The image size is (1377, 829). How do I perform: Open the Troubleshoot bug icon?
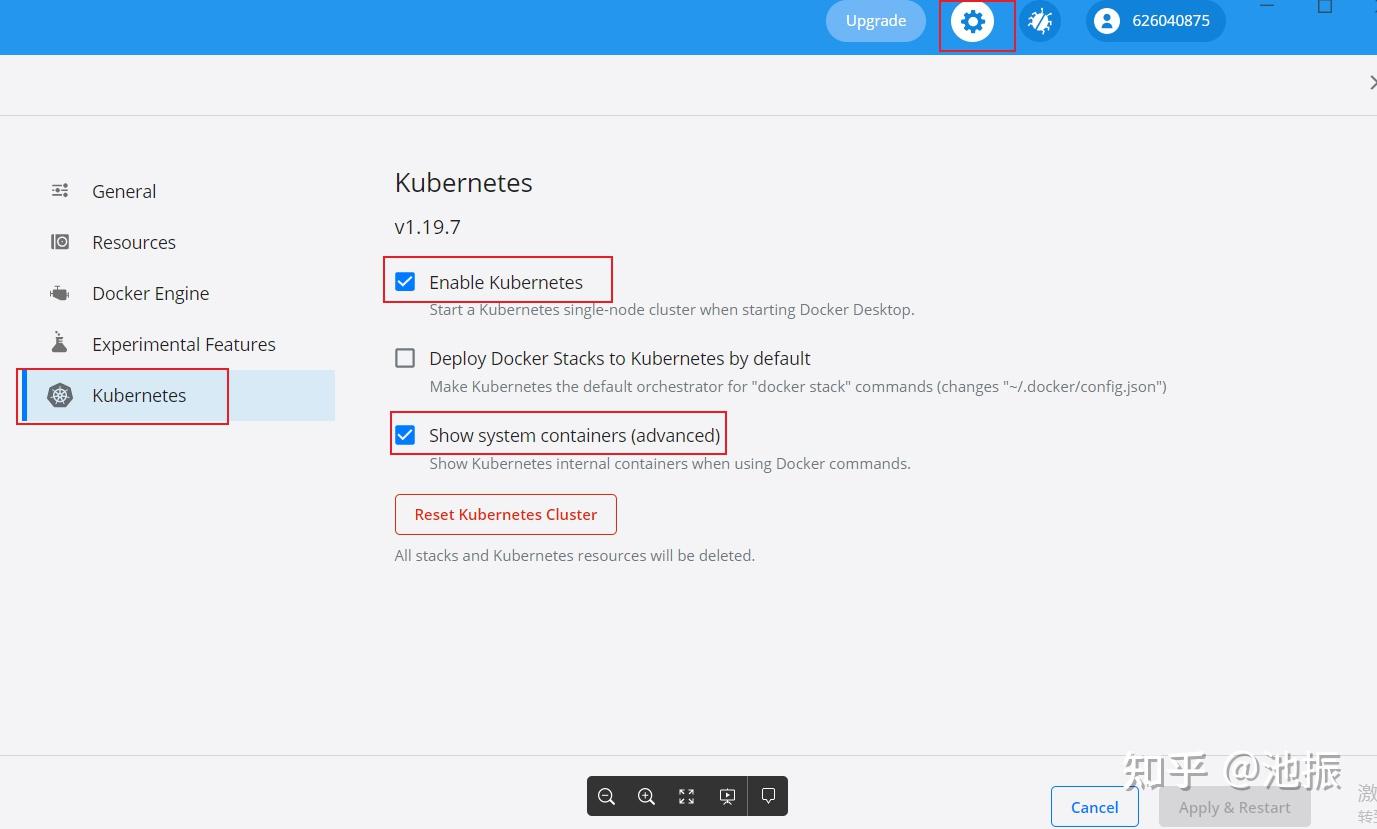[x=1040, y=19]
